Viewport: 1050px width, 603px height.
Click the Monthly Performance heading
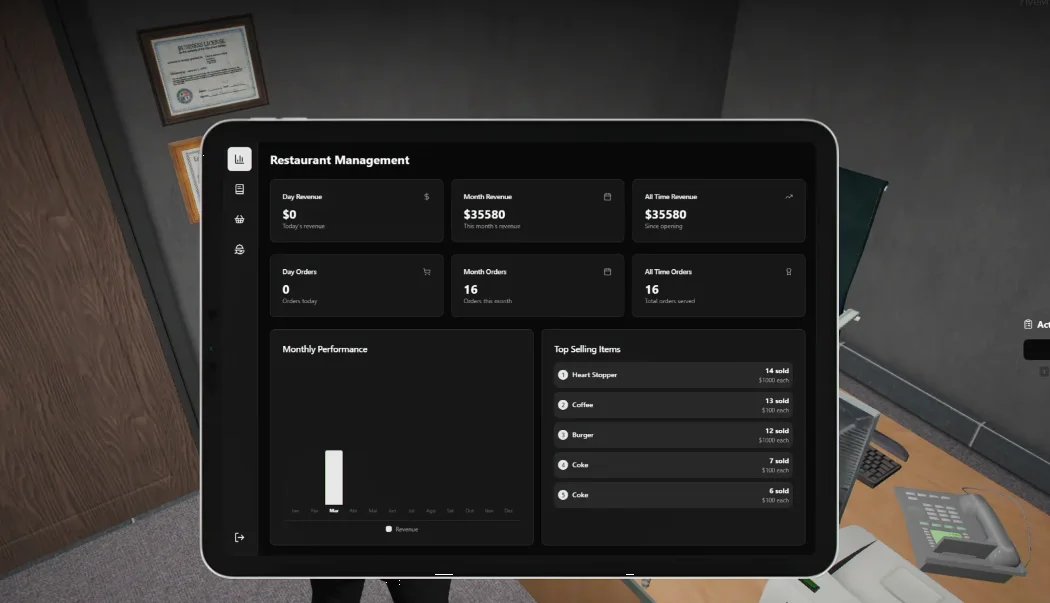tap(325, 349)
